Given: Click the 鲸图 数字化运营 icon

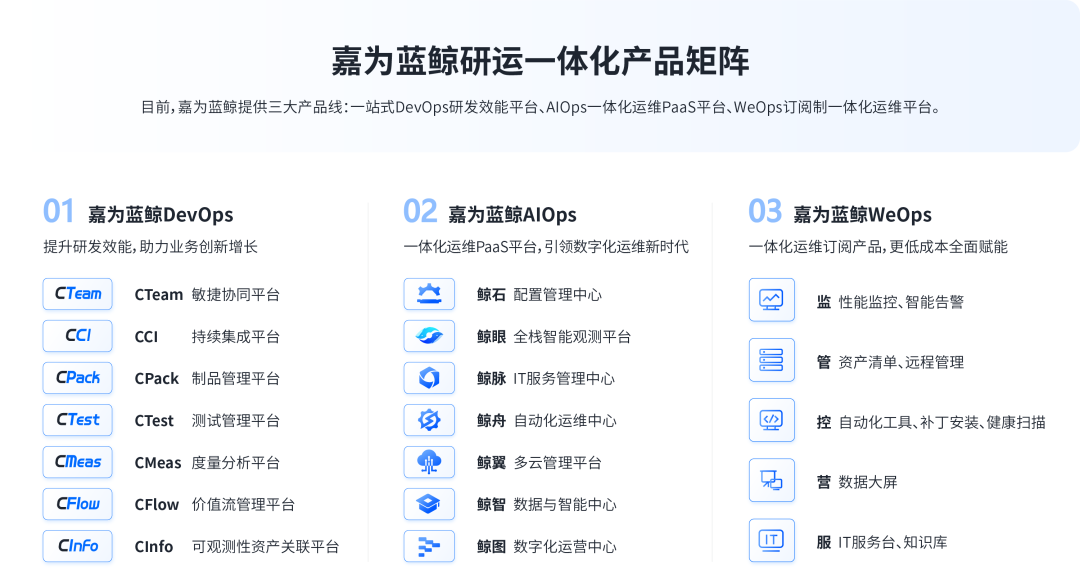Looking at the screenshot, I should pos(429,546).
